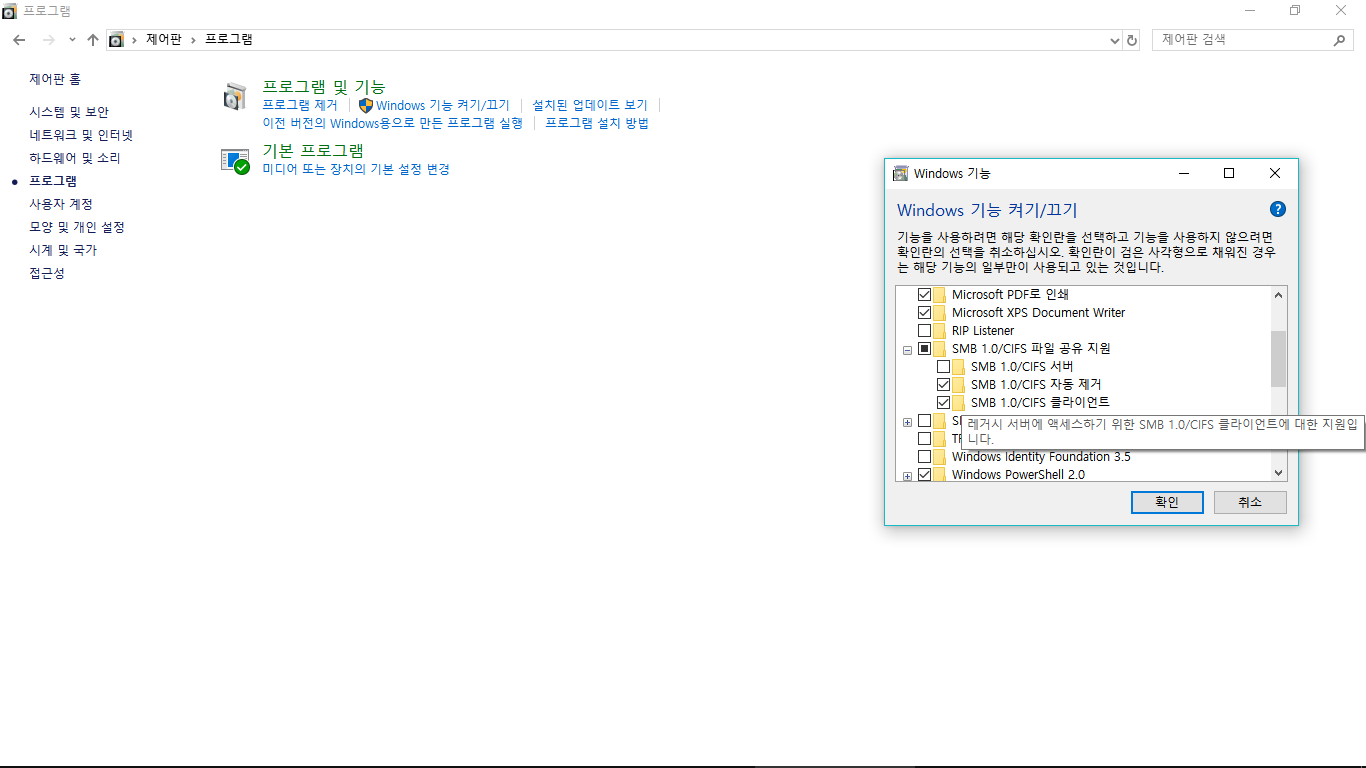Click 미디어 또는 장치의 기본 설정 변경
1366x768 pixels.
click(356, 169)
